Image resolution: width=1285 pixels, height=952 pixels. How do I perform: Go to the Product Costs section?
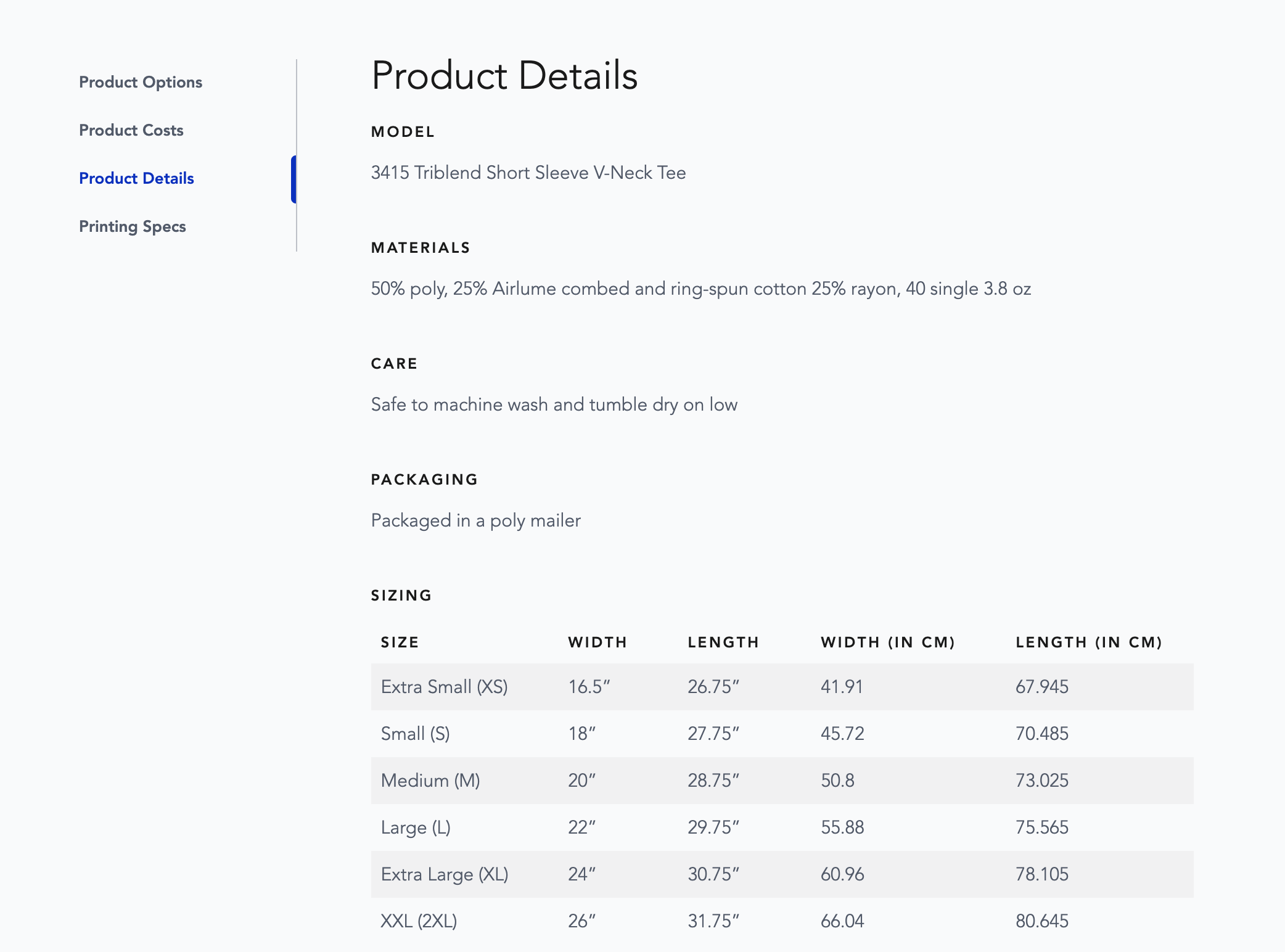coord(131,130)
